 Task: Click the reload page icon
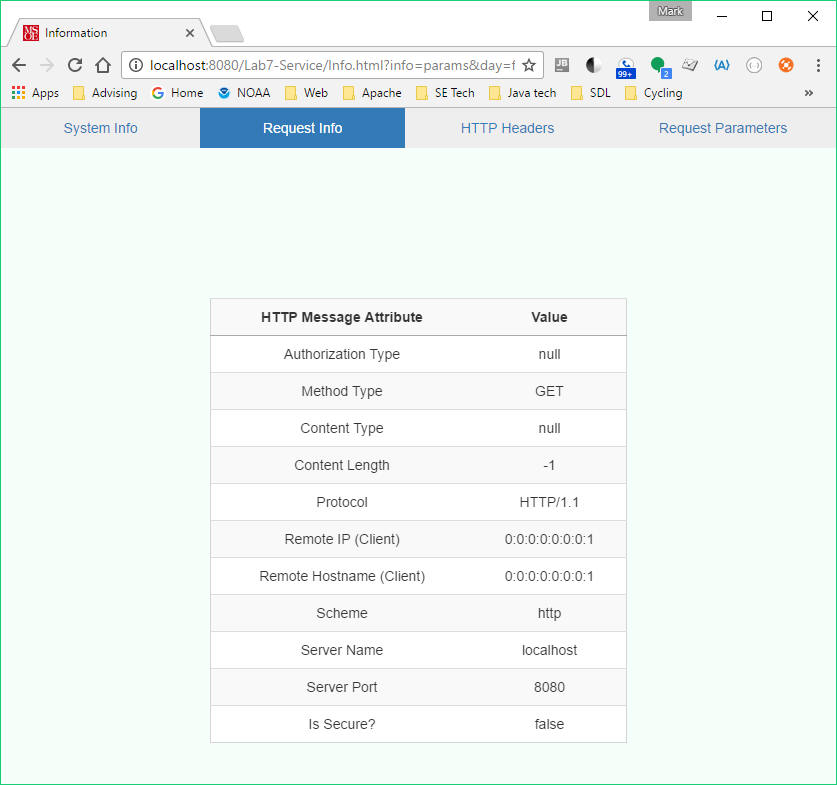[x=74, y=64]
